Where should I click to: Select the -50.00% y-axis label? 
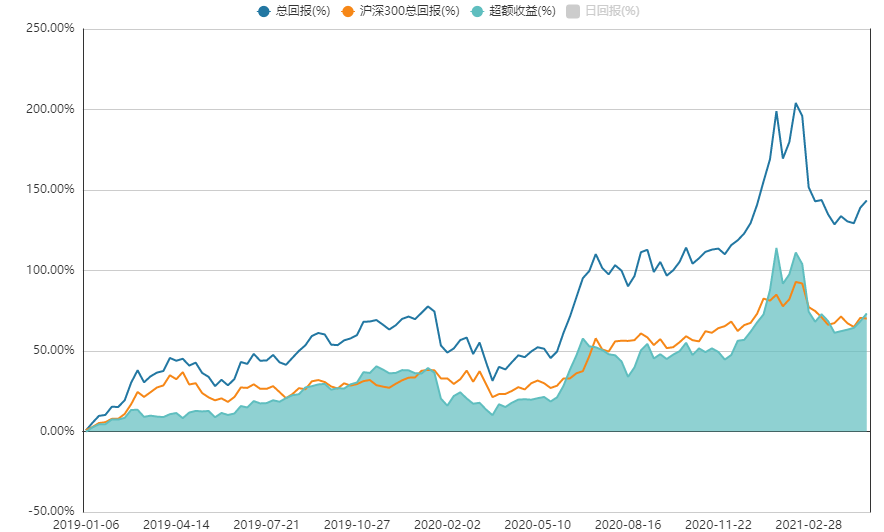point(51,511)
